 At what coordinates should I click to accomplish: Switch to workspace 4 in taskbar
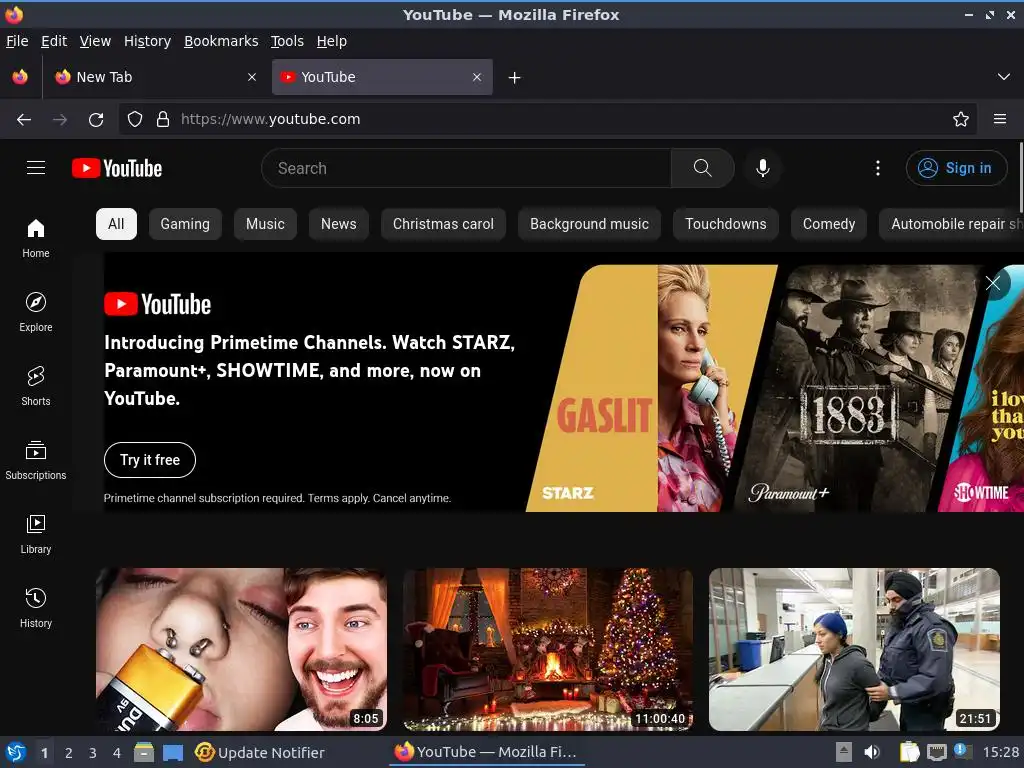(x=117, y=753)
